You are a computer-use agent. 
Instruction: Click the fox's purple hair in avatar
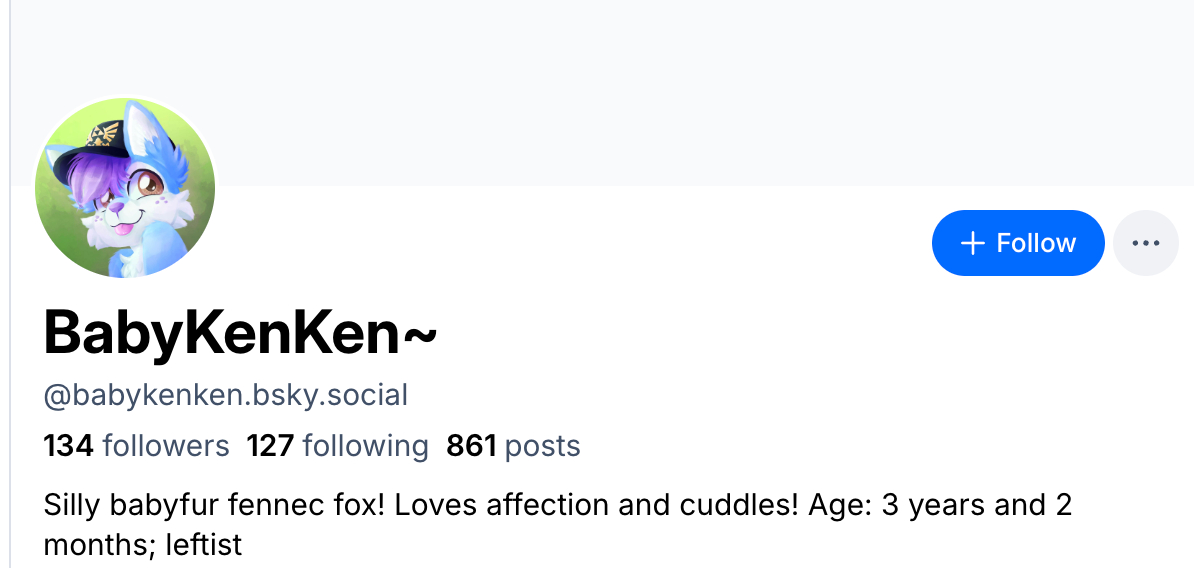tap(90, 178)
